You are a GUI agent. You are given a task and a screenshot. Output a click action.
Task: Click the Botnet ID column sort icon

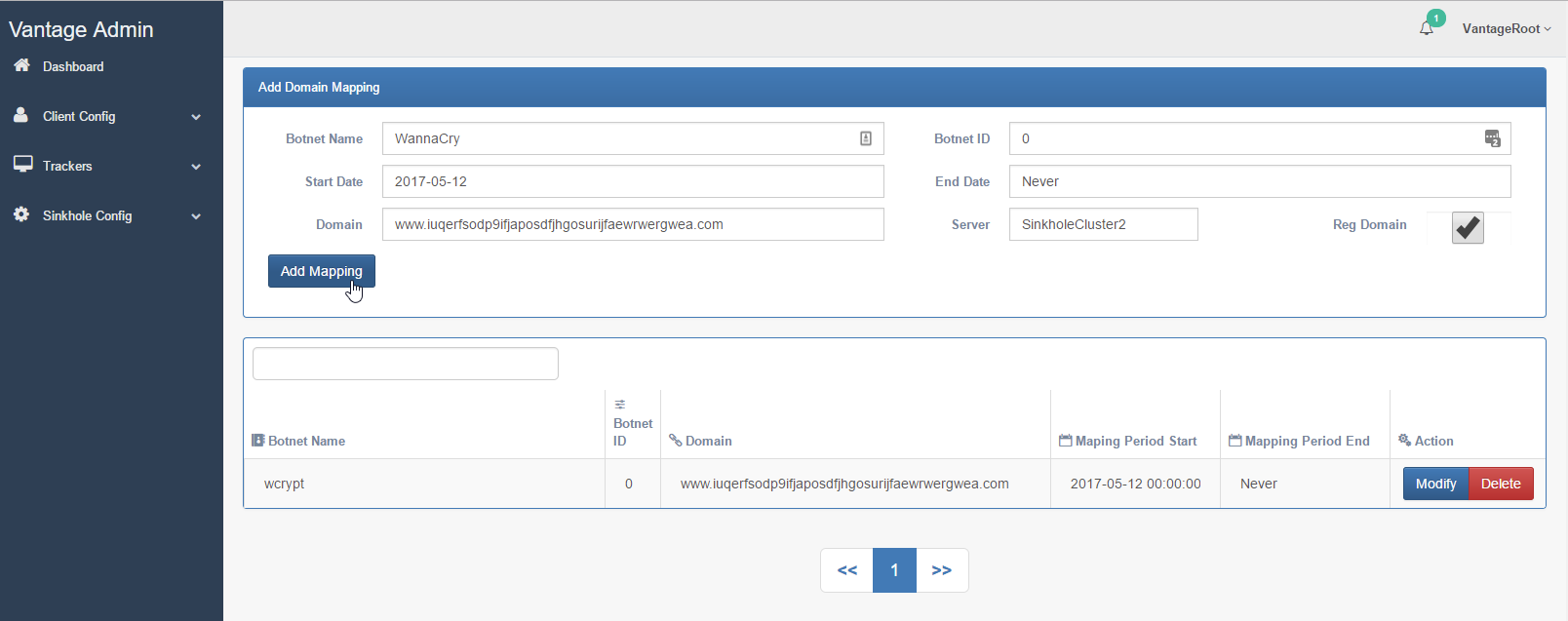619,405
